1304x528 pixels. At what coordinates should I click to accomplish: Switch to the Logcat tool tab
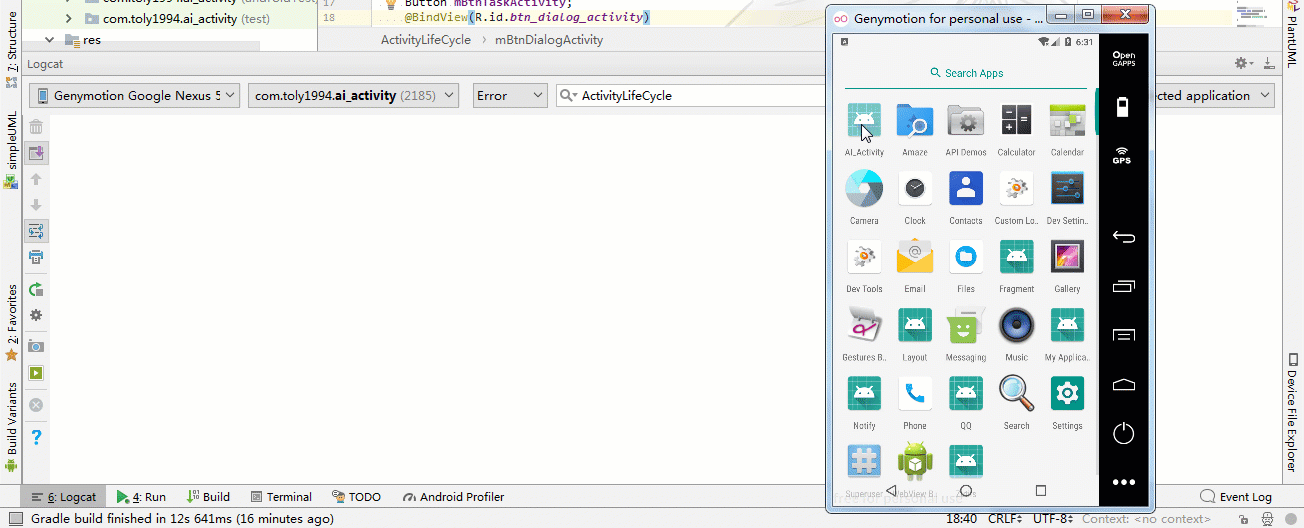pos(64,497)
